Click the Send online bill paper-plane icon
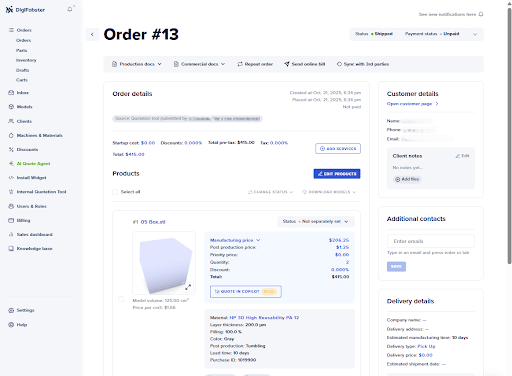The image size is (512, 376). coord(287,64)
